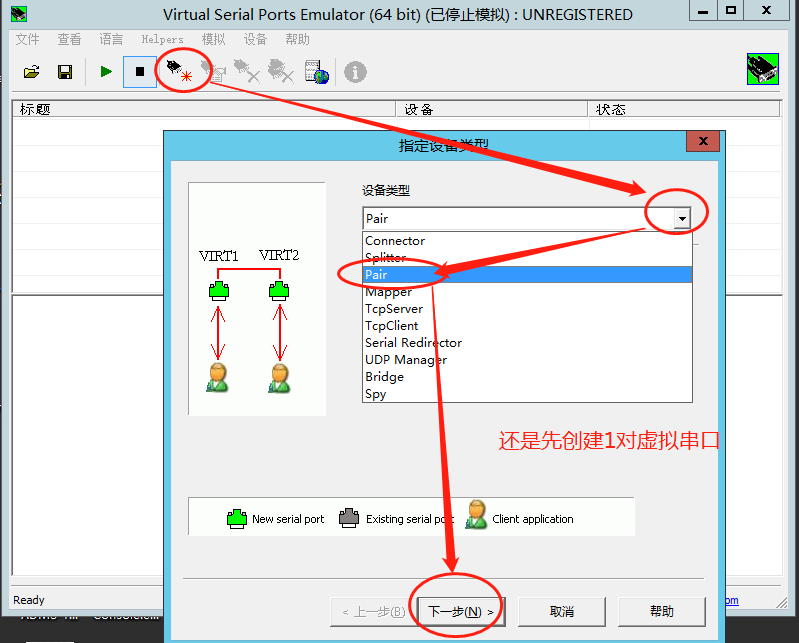Click the greyed delete device icon

tap(246, 71)
